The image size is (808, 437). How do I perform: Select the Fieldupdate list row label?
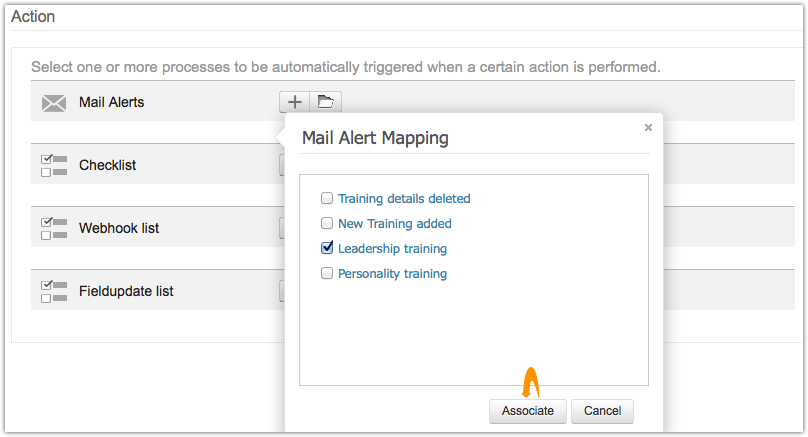coord(126,291)
